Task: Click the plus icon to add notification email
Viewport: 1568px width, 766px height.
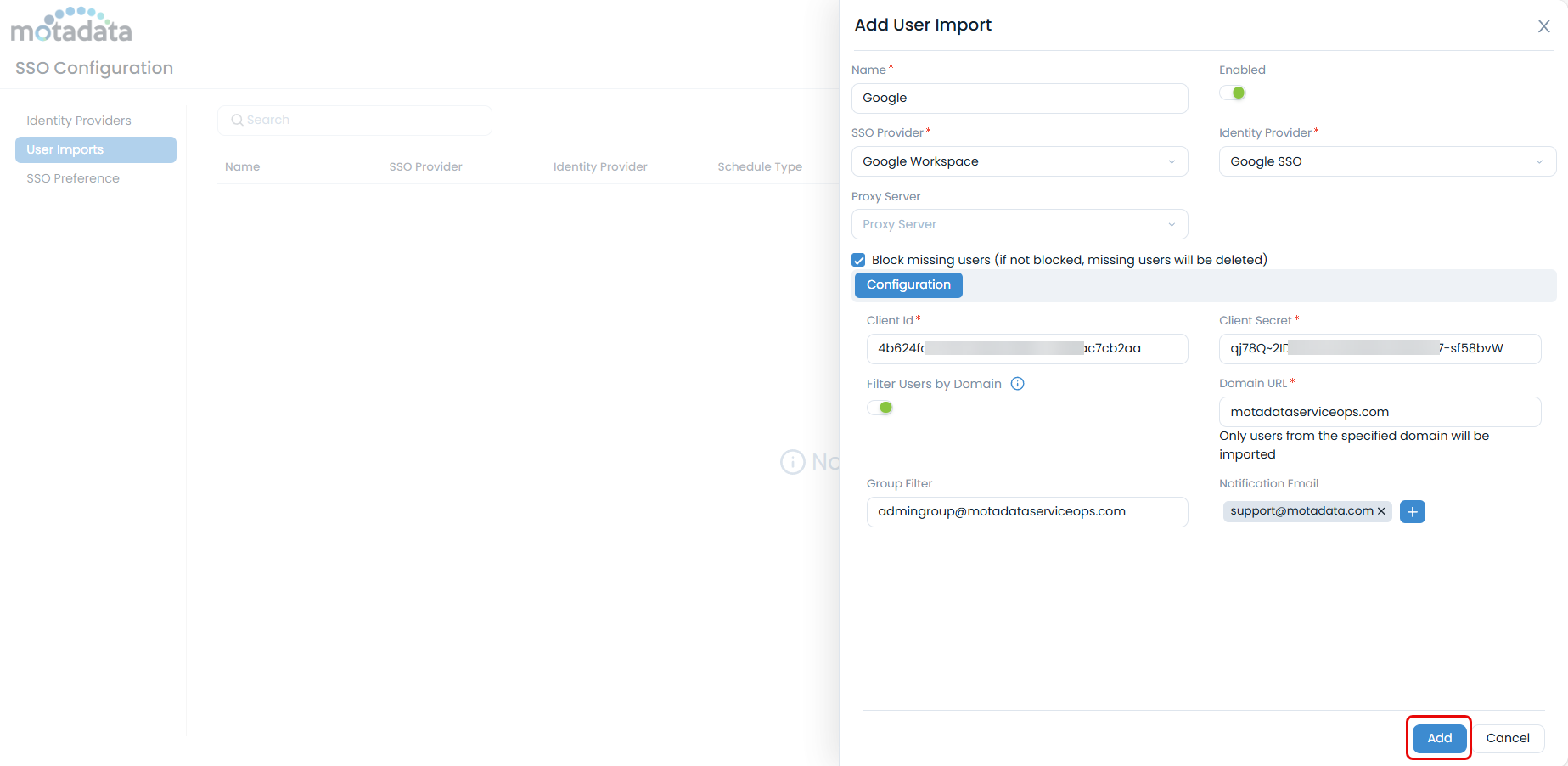Action: point(1412,512)
